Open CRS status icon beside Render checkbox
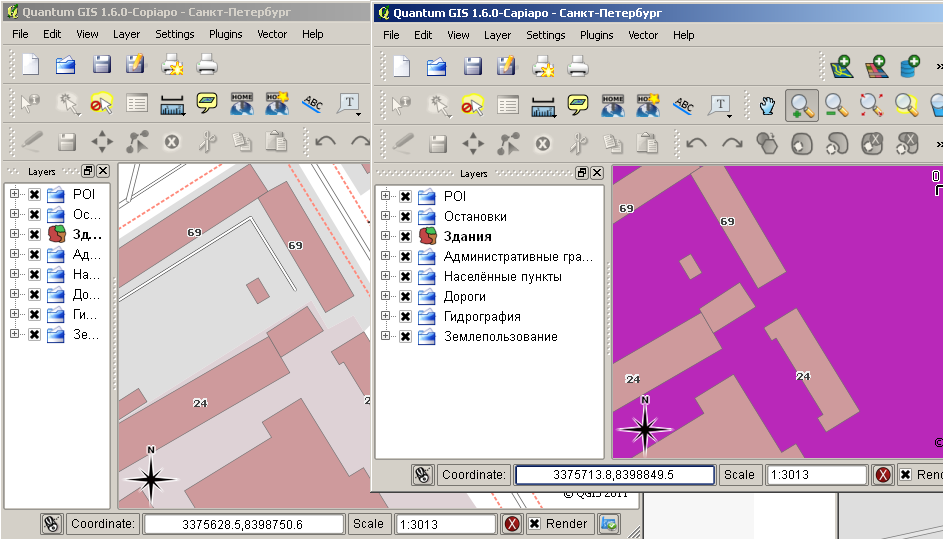The width and height of the screenshot is (943, 539). [609, 523]
